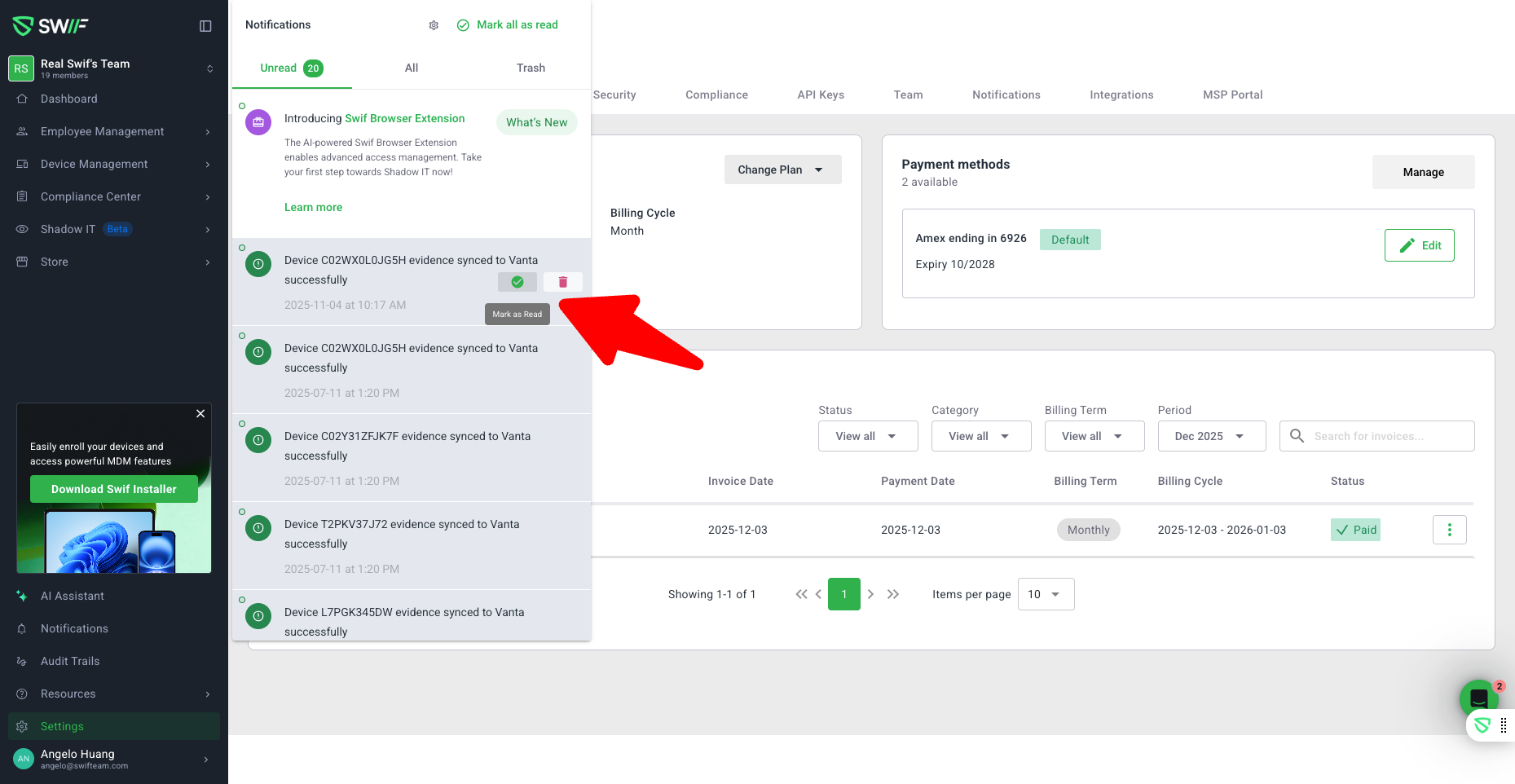
Task: Open the Integrations settings tab
Action: (x=1121, y=95)
